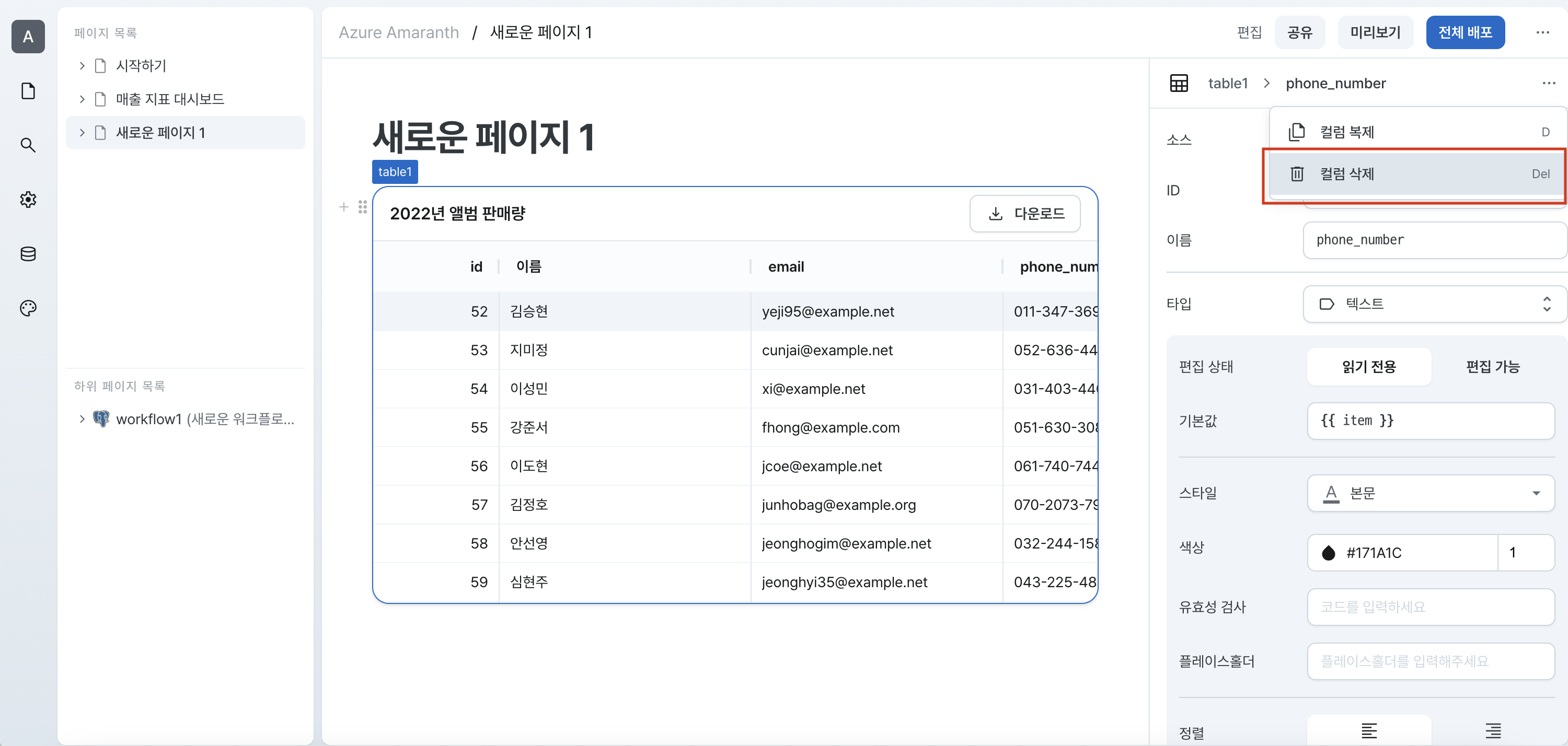Open settings gear icon in sidebar
This screenshot has height=746, width=1568.
click(28, 200)
